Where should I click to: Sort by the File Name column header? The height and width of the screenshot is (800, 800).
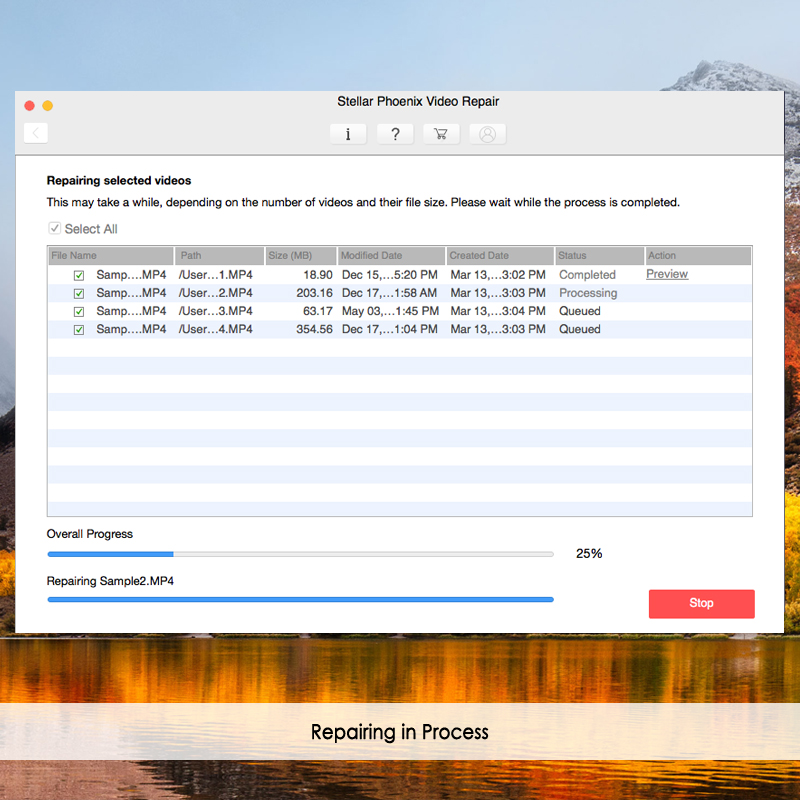[x=111, y=256]
